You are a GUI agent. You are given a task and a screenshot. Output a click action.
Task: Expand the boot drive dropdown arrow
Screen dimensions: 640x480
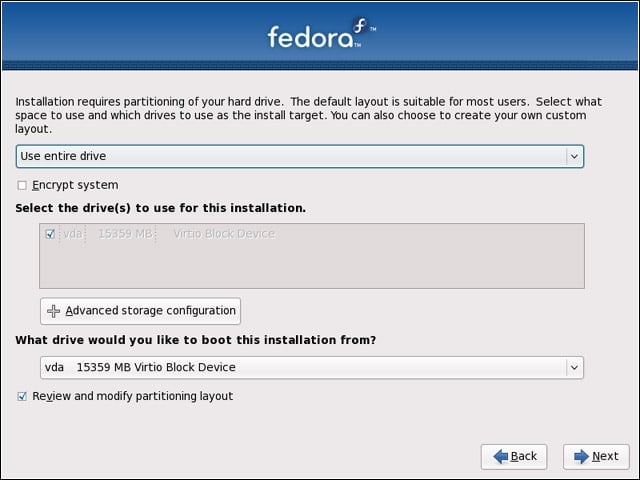[574, 367]
